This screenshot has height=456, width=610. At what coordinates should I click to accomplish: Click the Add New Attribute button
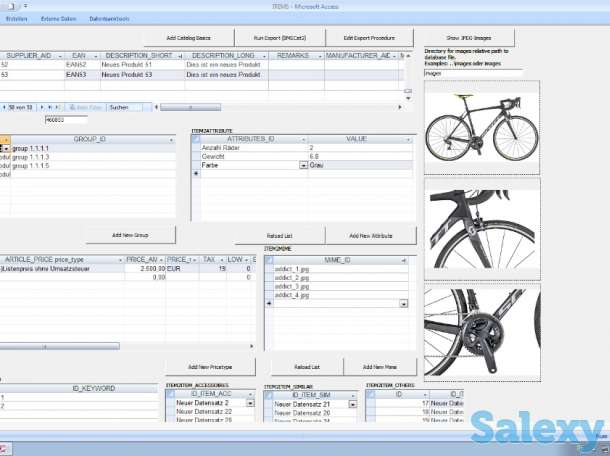pyautogui.click(x=371, y=236)
